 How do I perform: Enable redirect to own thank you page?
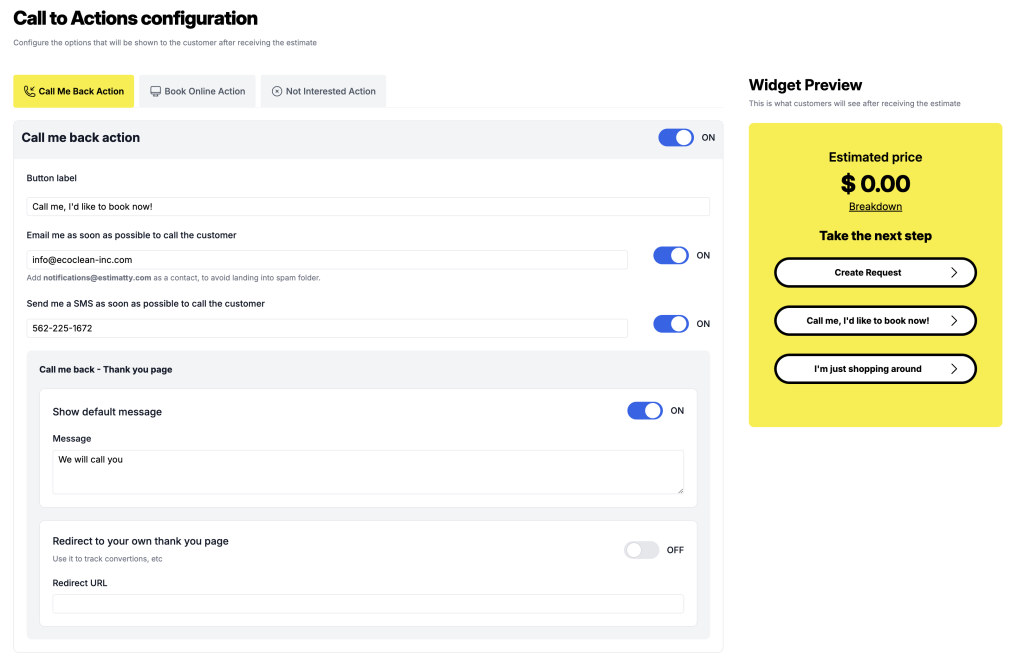642,550
